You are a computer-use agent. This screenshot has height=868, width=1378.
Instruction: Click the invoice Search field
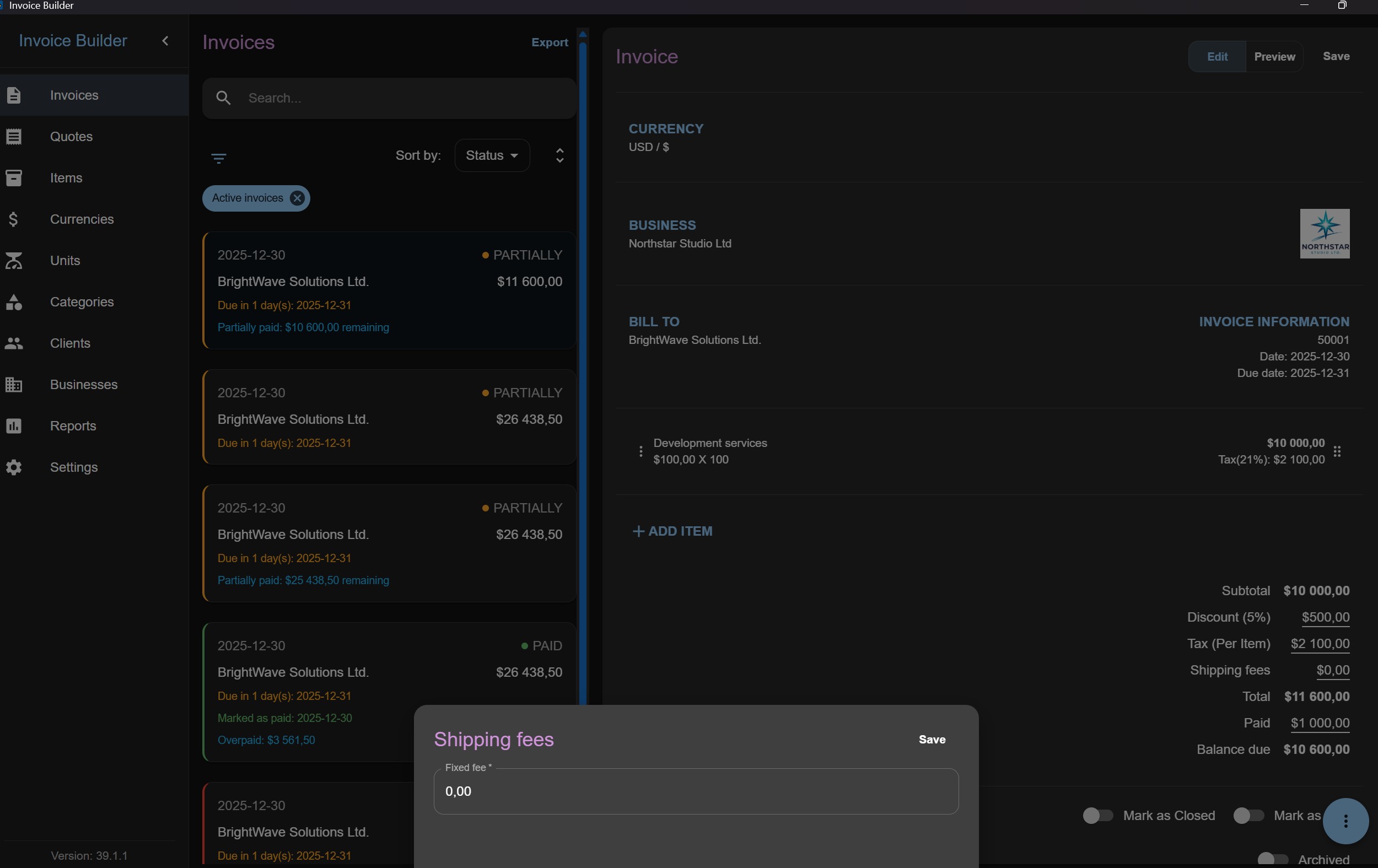click(x=389, y=98)
